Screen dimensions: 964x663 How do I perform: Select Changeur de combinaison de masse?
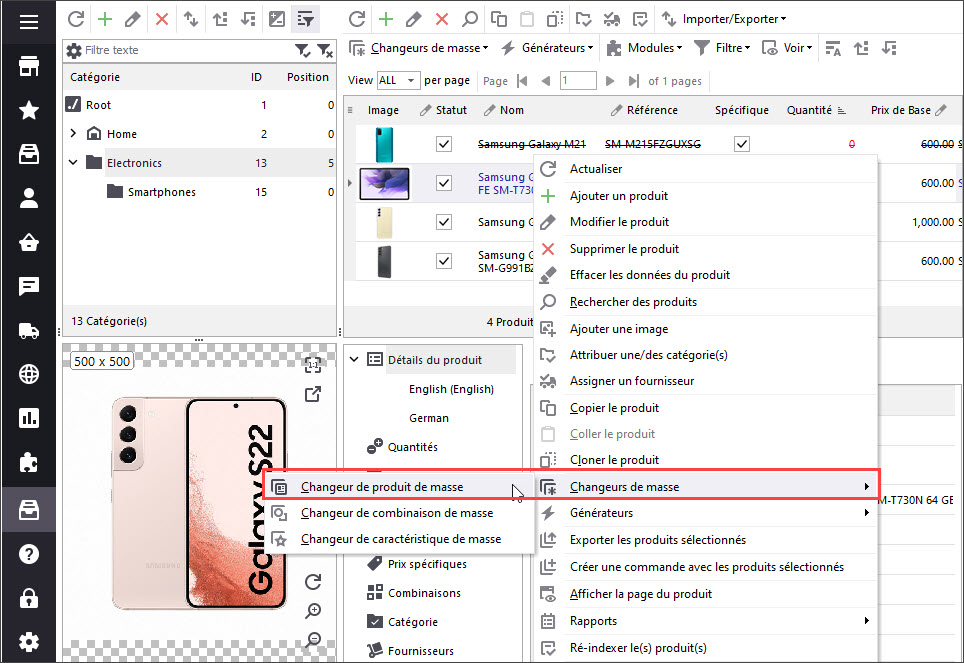click(399, 513)
